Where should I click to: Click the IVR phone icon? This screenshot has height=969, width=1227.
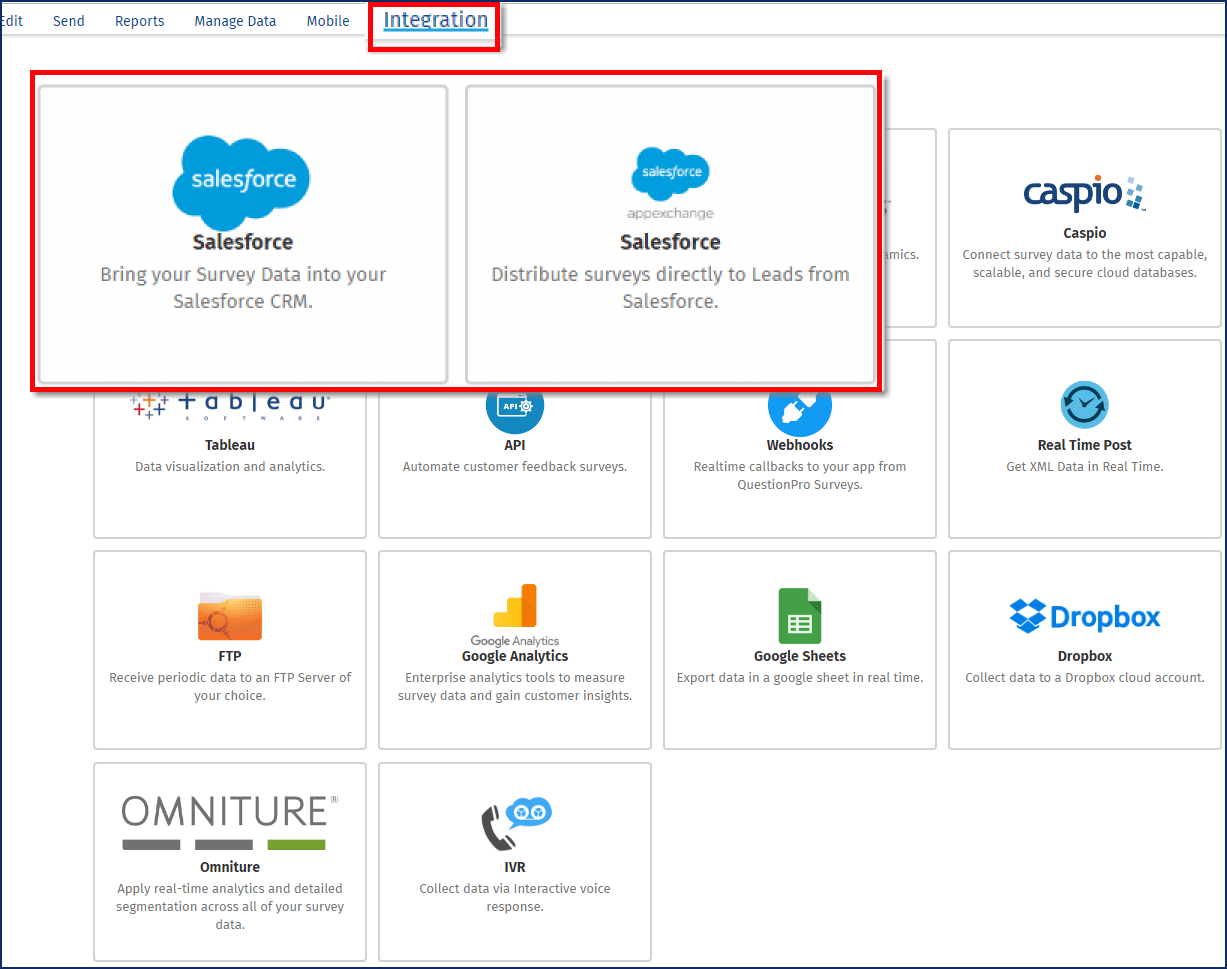click(515, 824)
